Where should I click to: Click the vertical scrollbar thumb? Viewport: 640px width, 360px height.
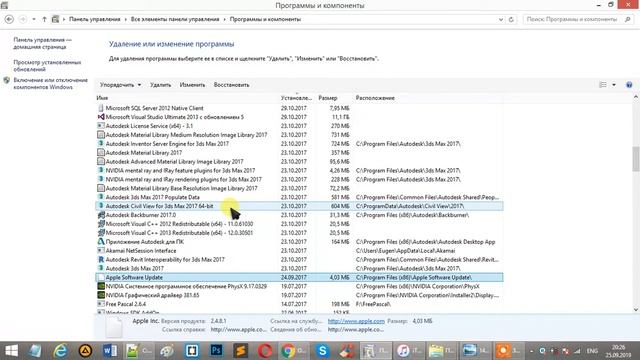tap(636, 159)
